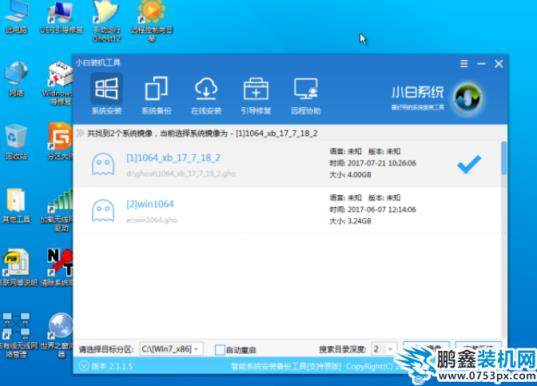This screenshot has height=386, width=537.
Task: Open the 在线安装 cloud download tab
Action: pos(206,95)
